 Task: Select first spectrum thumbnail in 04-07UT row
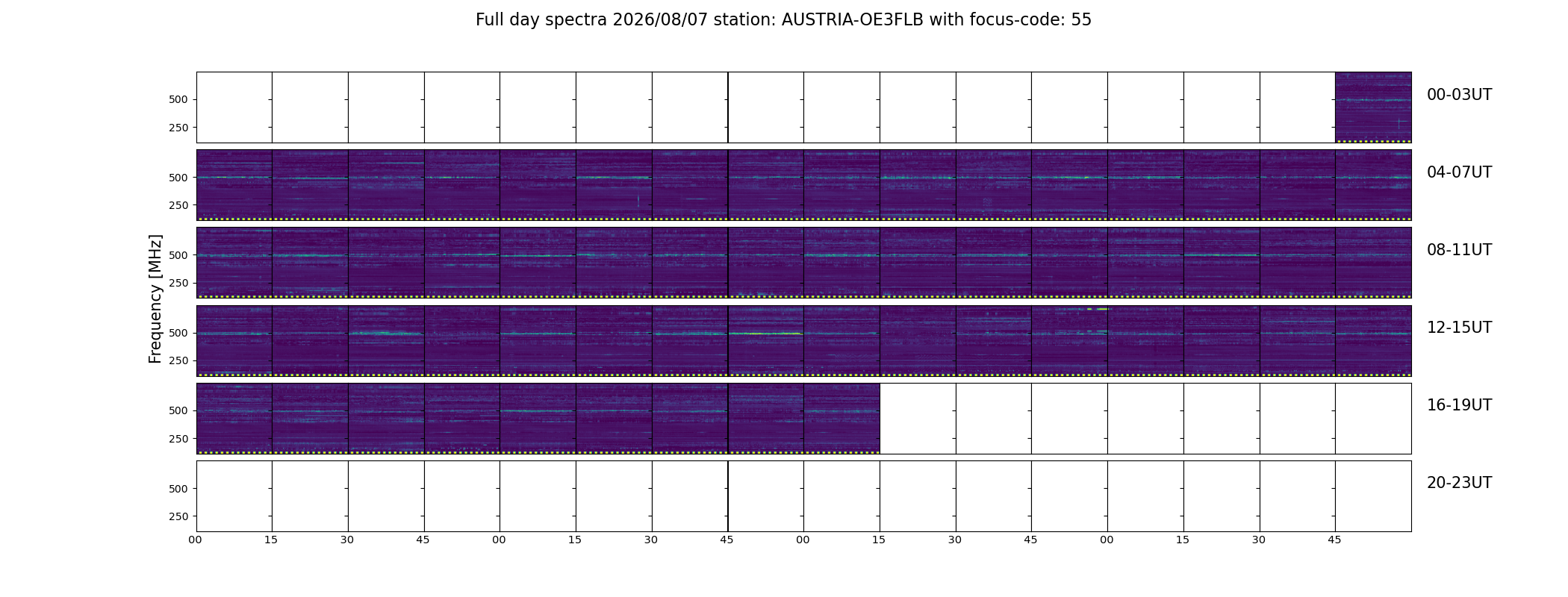coord(234,185)
